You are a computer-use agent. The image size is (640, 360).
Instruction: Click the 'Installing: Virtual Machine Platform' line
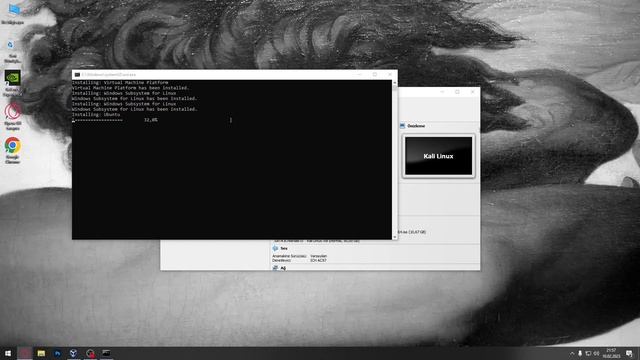(120, 82)
